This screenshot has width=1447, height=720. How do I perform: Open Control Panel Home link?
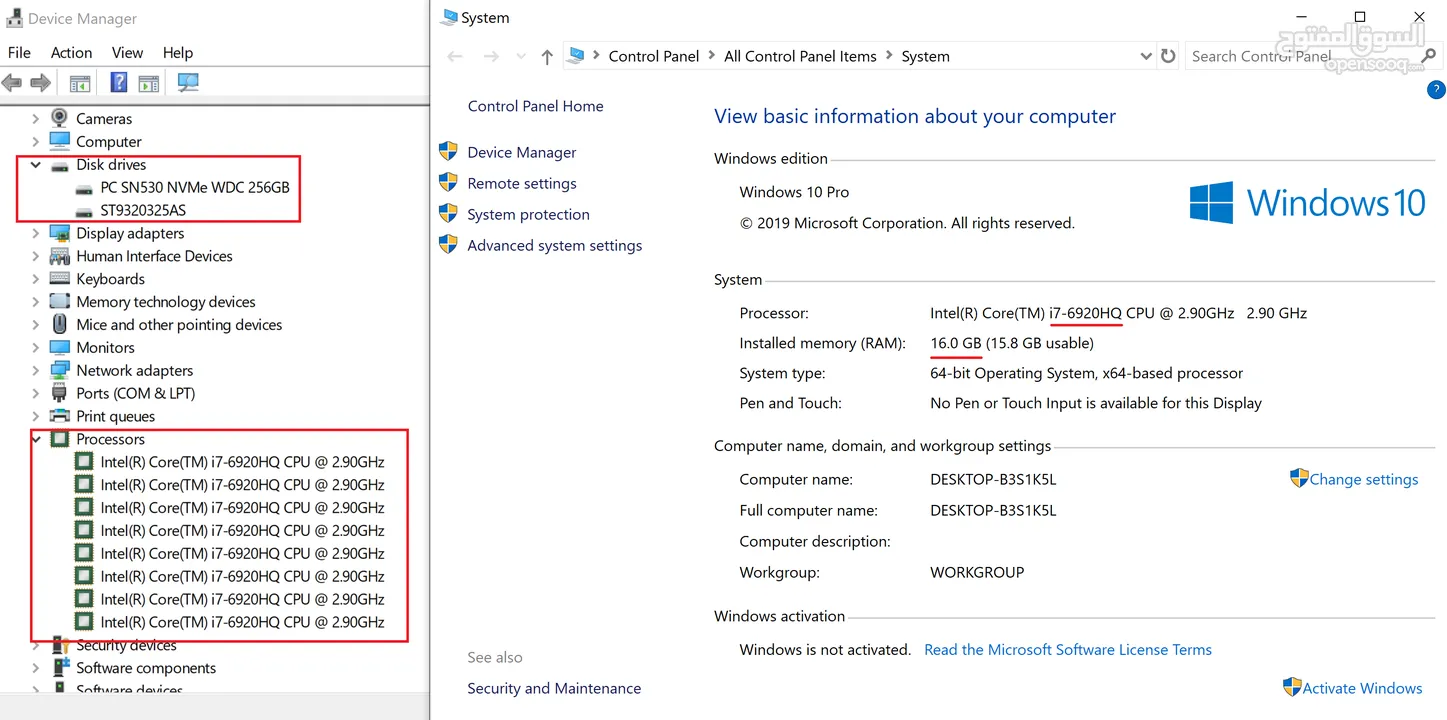click(x=535, y=106)
